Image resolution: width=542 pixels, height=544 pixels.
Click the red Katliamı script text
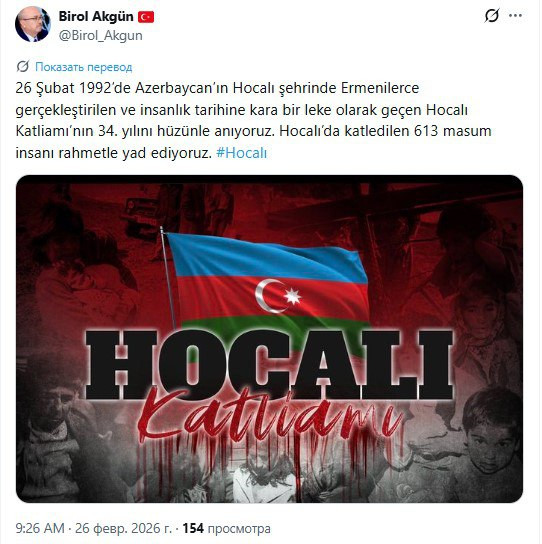click(x=271, y=416)
